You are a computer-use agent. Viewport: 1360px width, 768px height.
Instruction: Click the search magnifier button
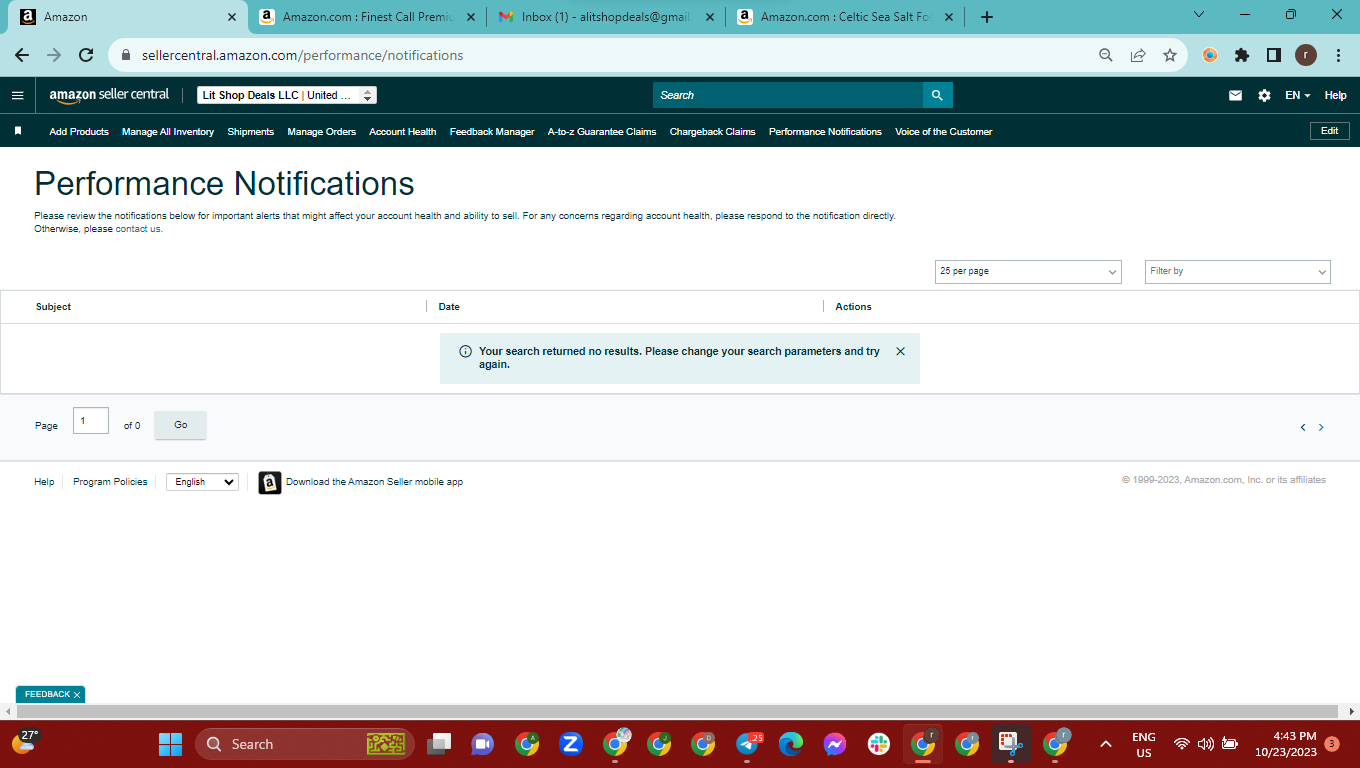(937, 95)
